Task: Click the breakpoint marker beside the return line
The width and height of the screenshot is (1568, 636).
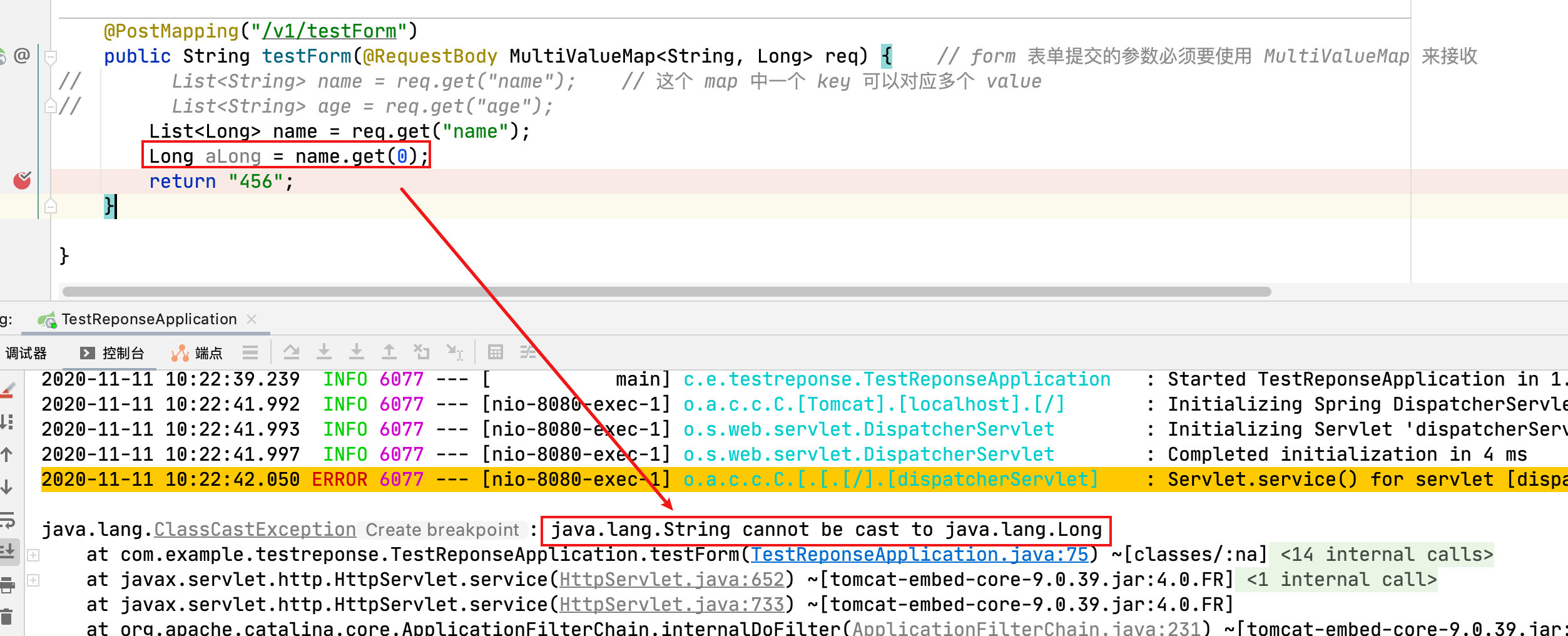Action: pos(22,181)
